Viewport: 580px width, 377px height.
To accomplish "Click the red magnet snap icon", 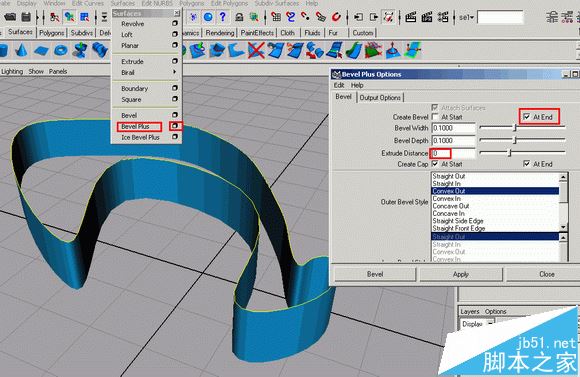I will 336,17.
